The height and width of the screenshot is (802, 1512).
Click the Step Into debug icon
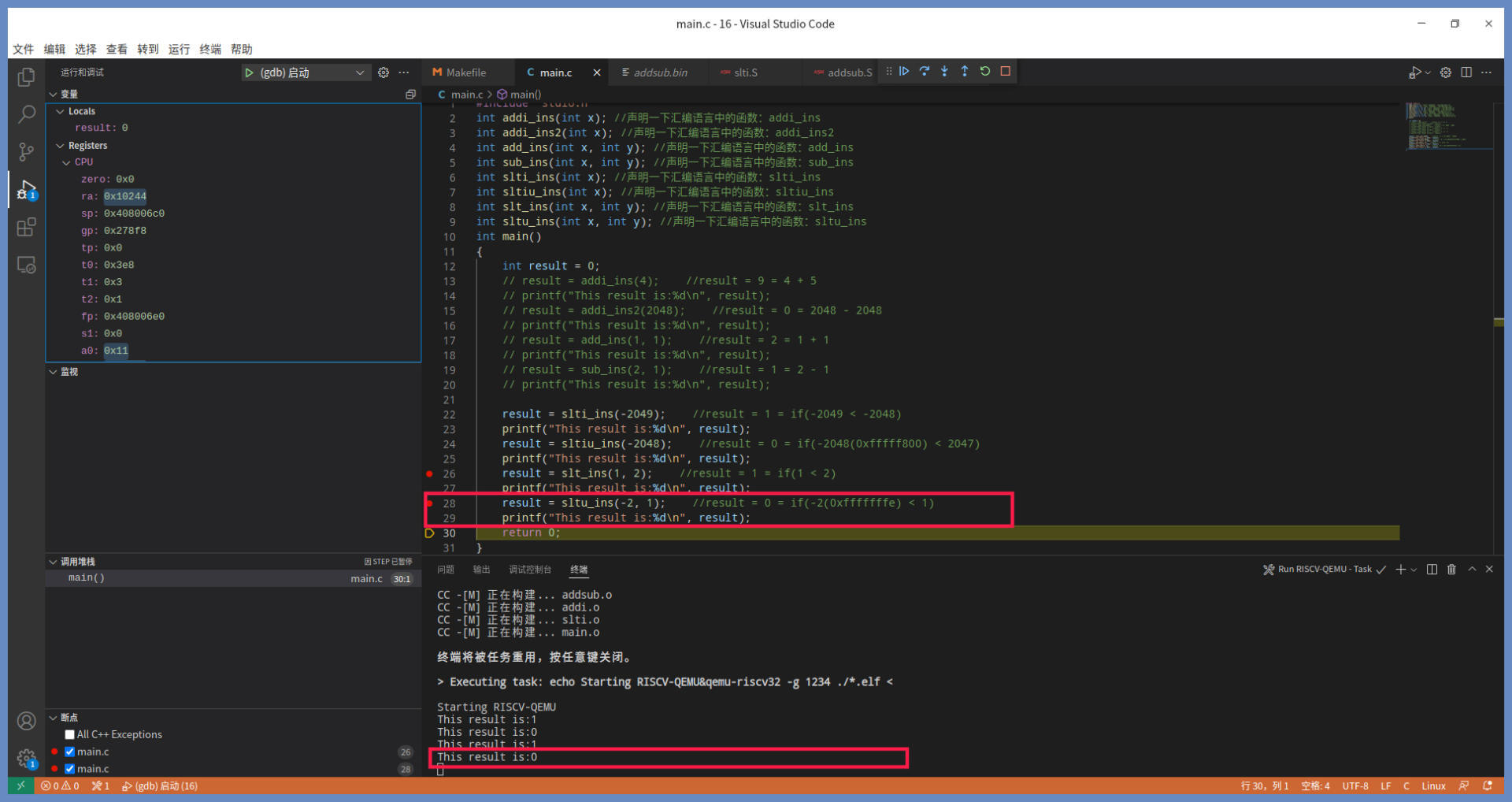tap(944, 72)
